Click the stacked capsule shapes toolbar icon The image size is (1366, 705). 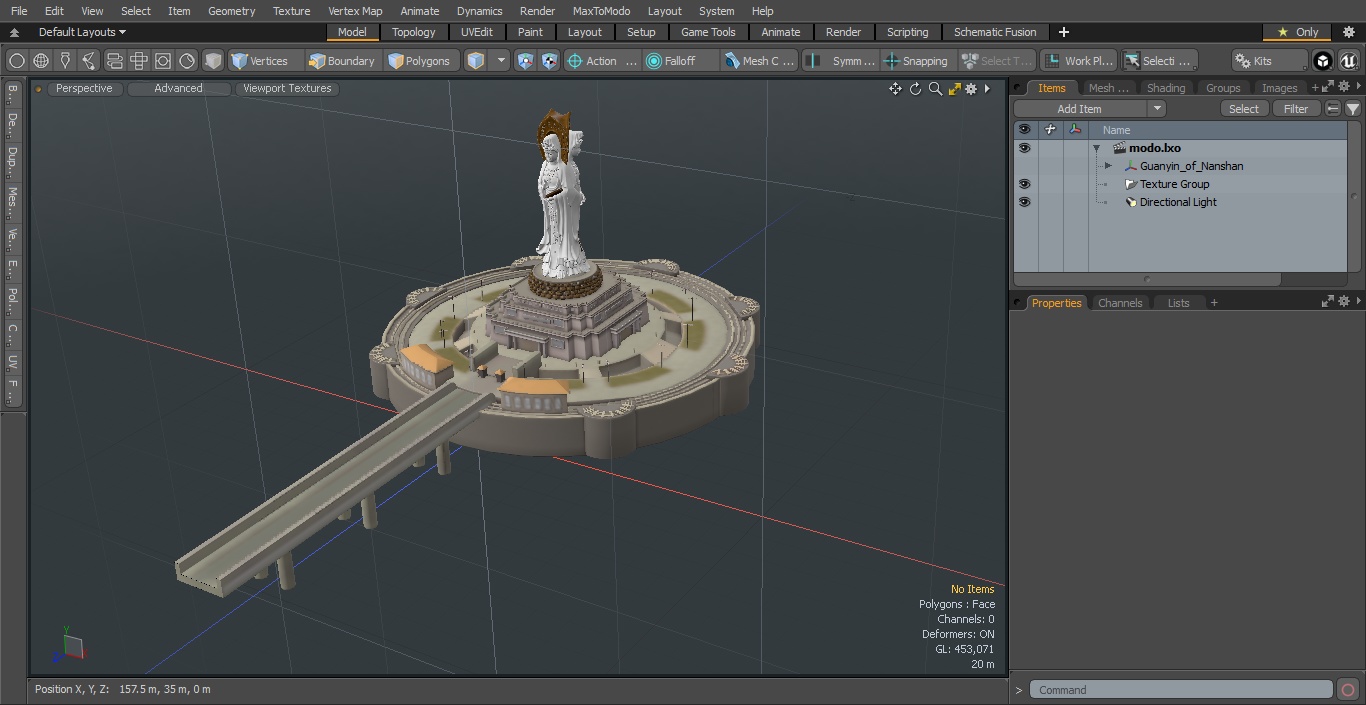pos(114,61)
